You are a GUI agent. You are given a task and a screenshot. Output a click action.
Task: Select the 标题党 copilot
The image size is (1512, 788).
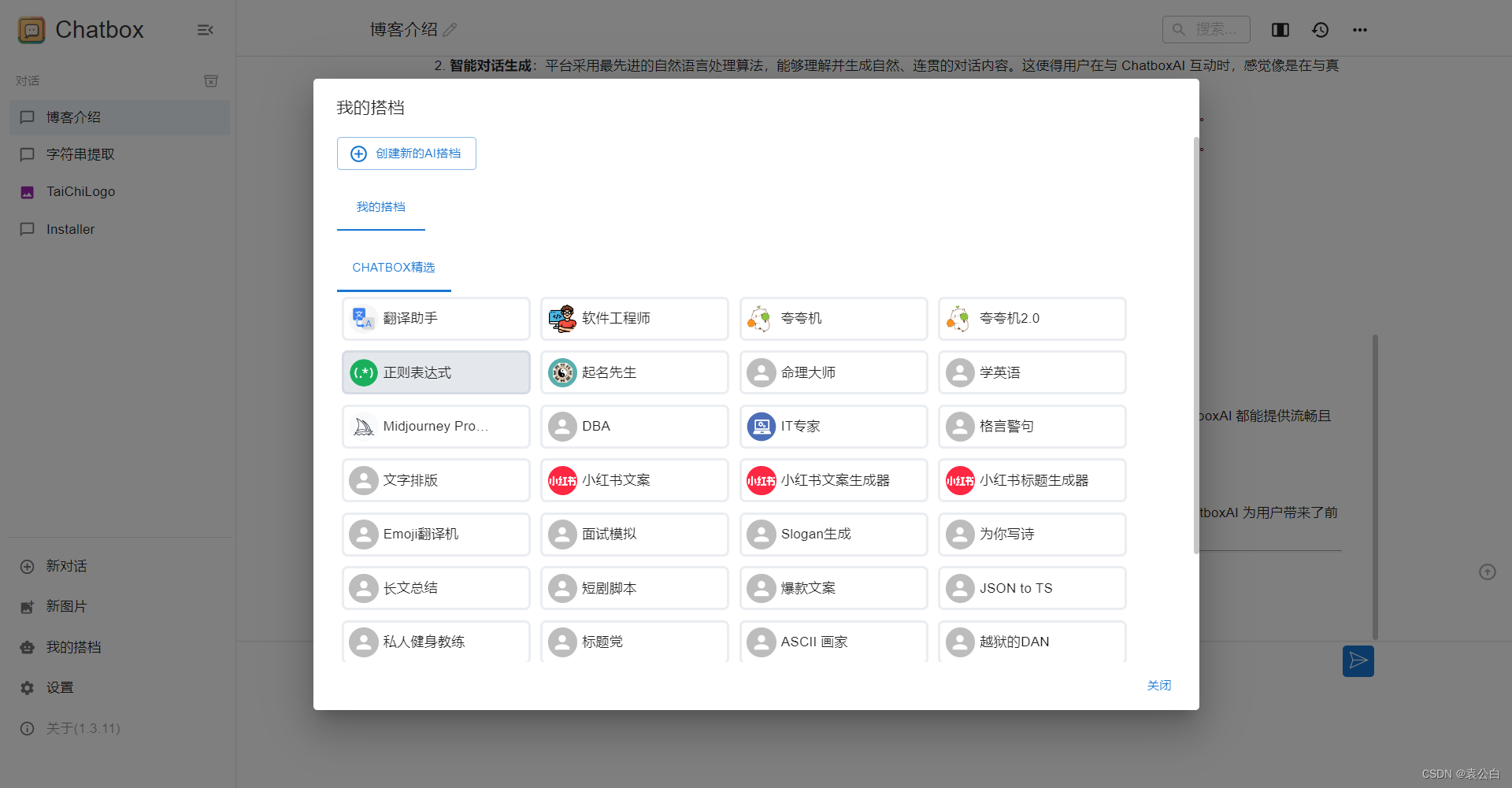point(635,642)
